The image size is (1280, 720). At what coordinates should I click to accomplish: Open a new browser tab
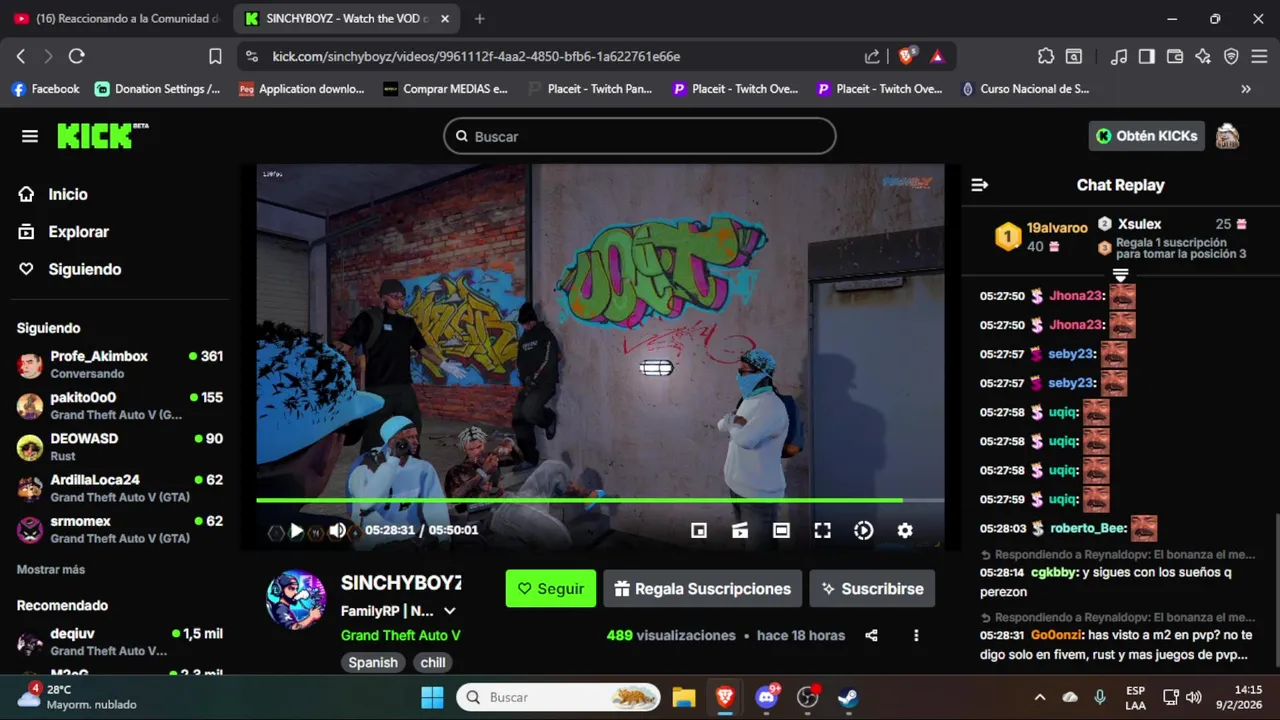(x=480, y=19)
